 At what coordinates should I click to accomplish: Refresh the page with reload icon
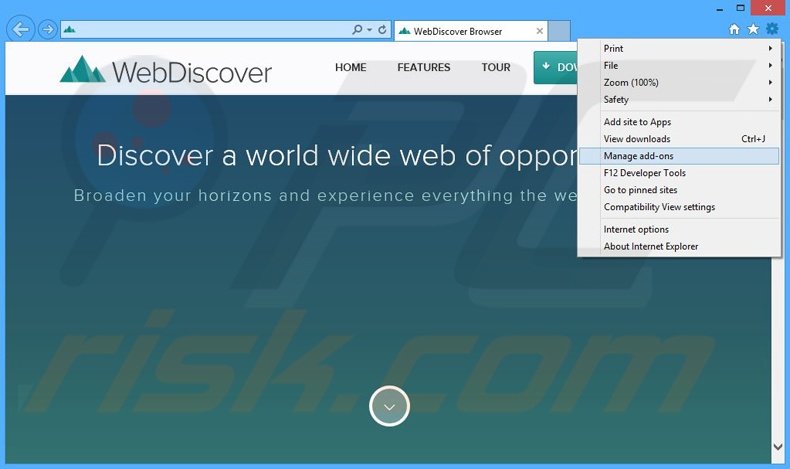[x=382, y=30]
